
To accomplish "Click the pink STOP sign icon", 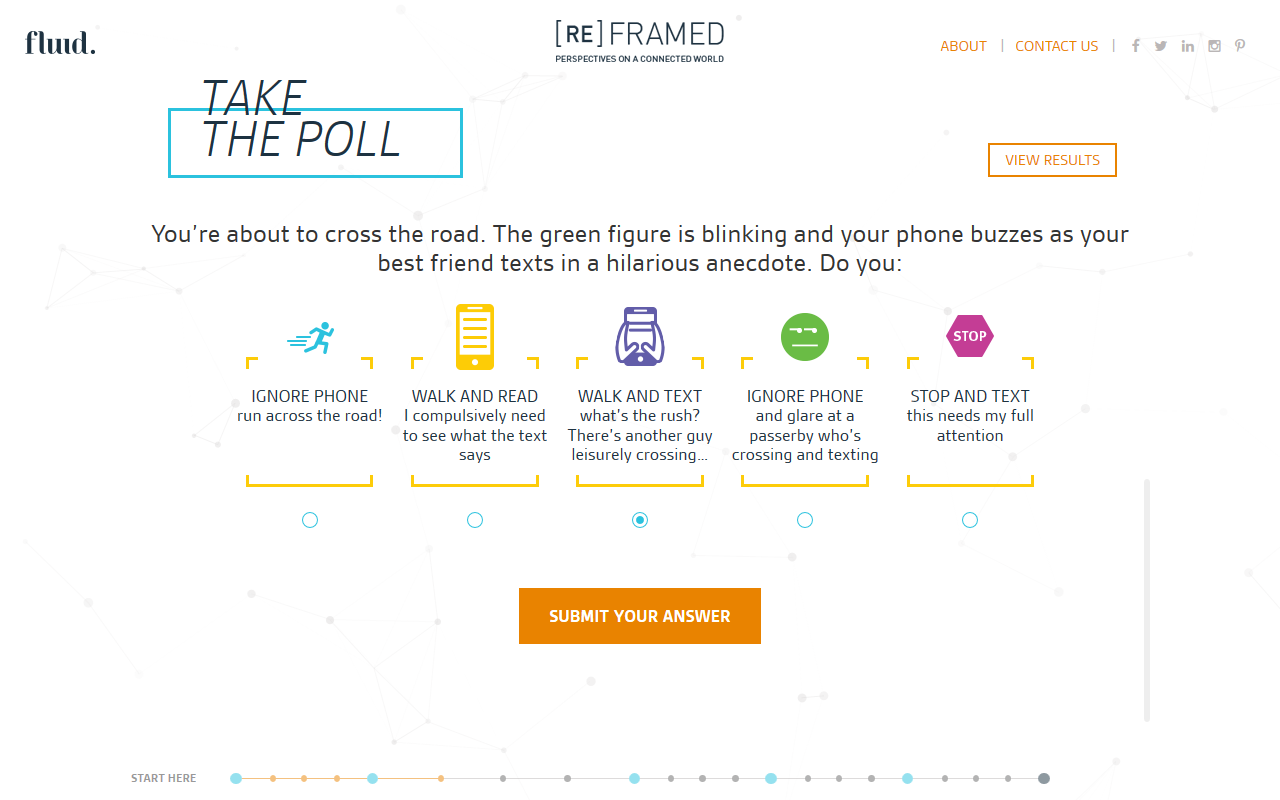I will tap(969, 336).
